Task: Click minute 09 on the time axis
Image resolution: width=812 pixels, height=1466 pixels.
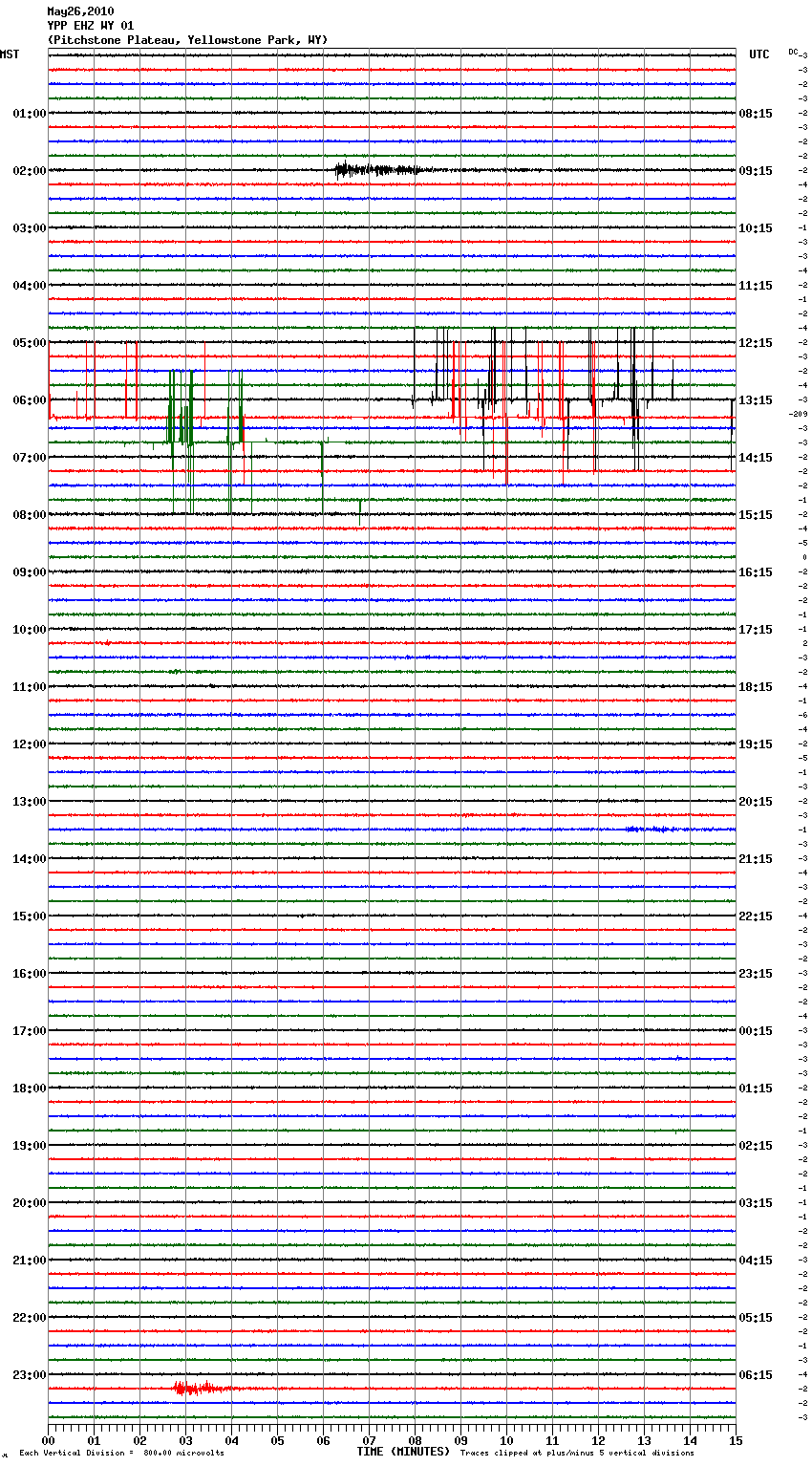Action: [x=460, y=1440]
